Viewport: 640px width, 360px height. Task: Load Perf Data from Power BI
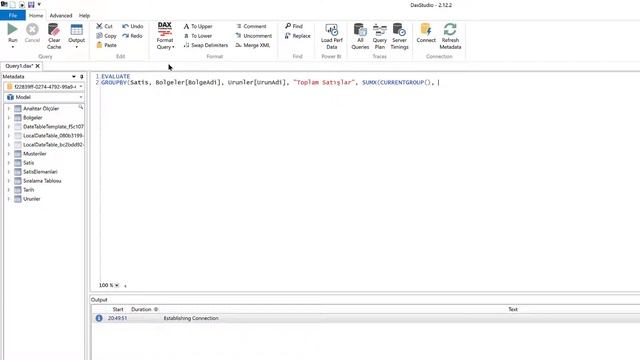331,36
